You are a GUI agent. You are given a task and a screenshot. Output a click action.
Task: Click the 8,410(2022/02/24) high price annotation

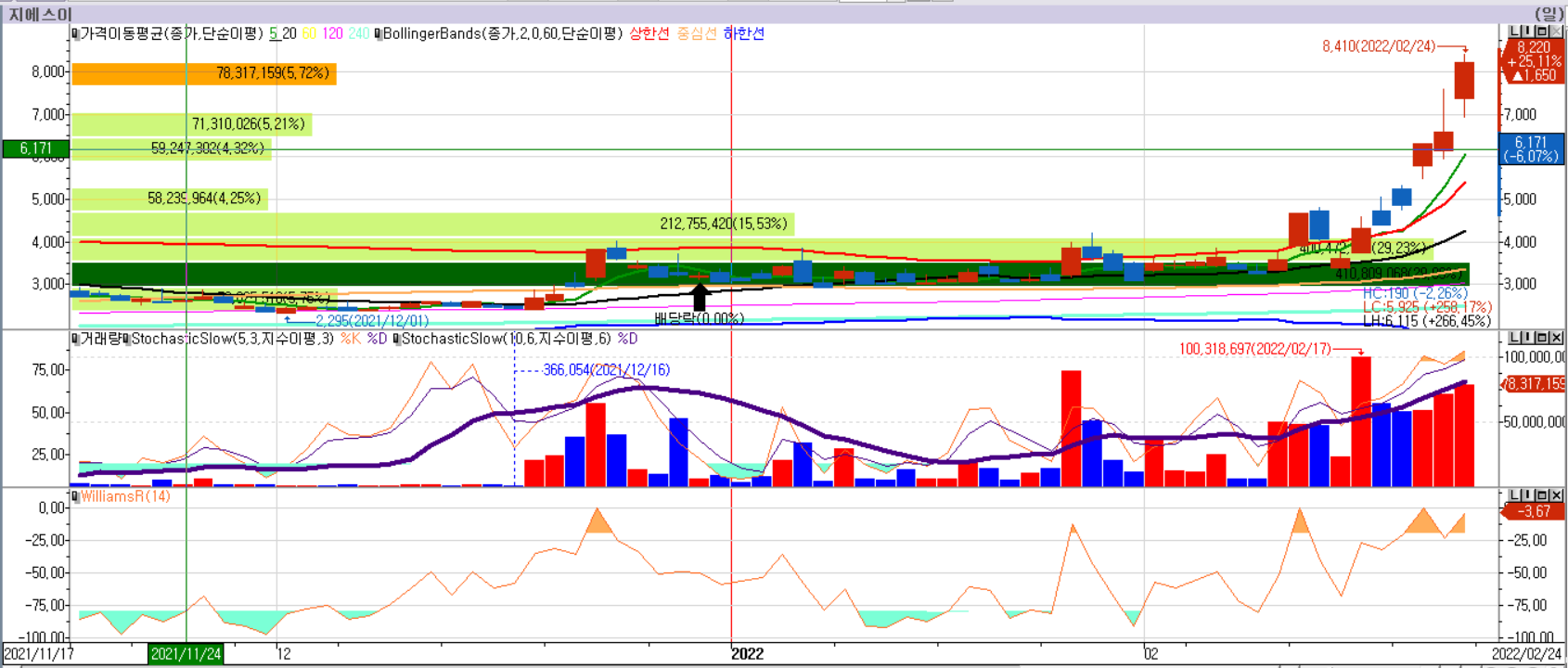click(1379, 46)
